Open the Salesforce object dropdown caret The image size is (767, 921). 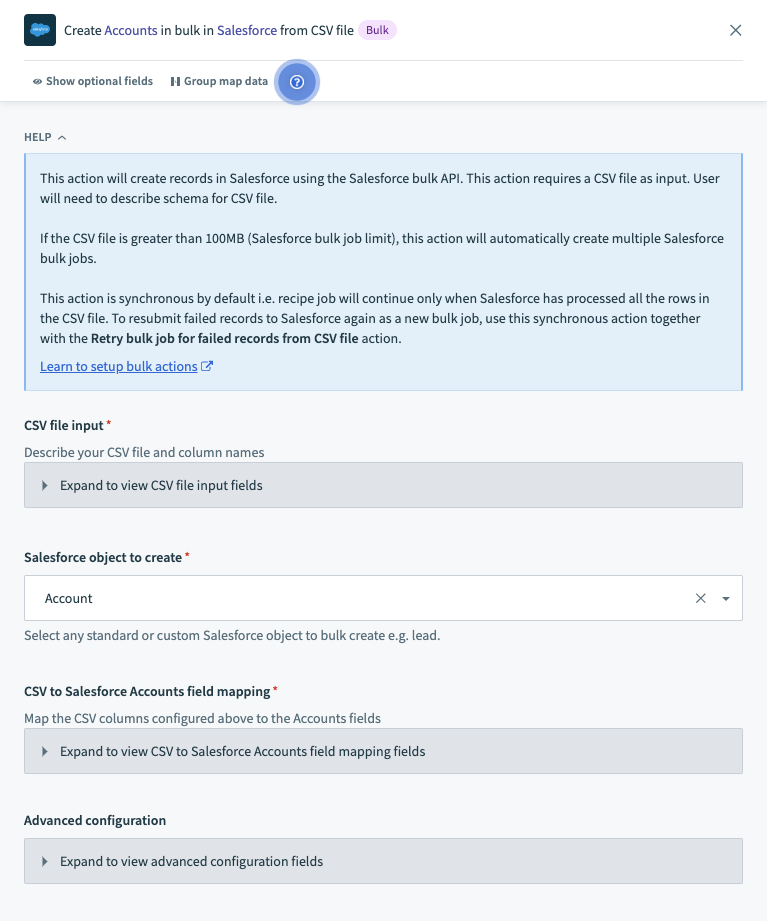(x=724, y=598)
